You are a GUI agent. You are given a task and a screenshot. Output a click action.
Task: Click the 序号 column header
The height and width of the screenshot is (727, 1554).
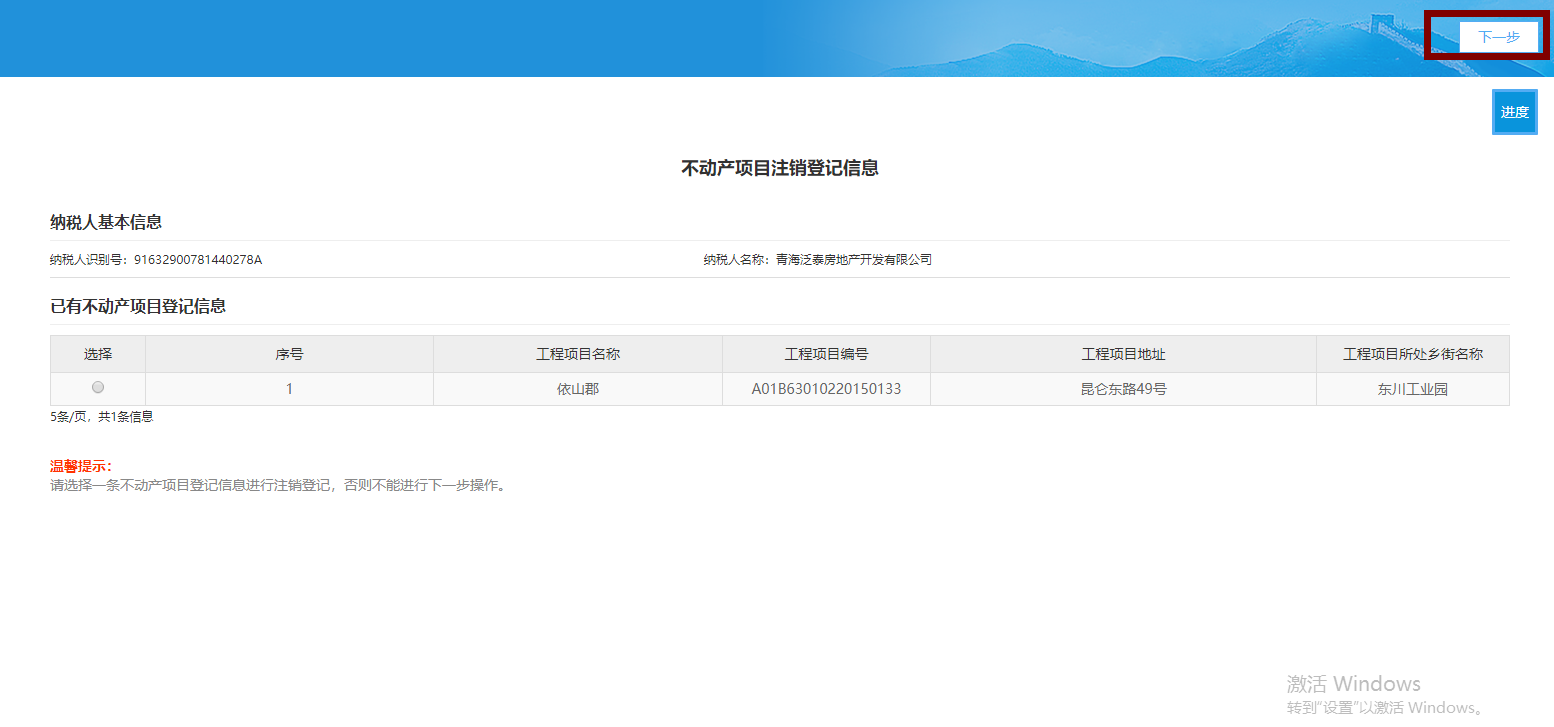290,354
